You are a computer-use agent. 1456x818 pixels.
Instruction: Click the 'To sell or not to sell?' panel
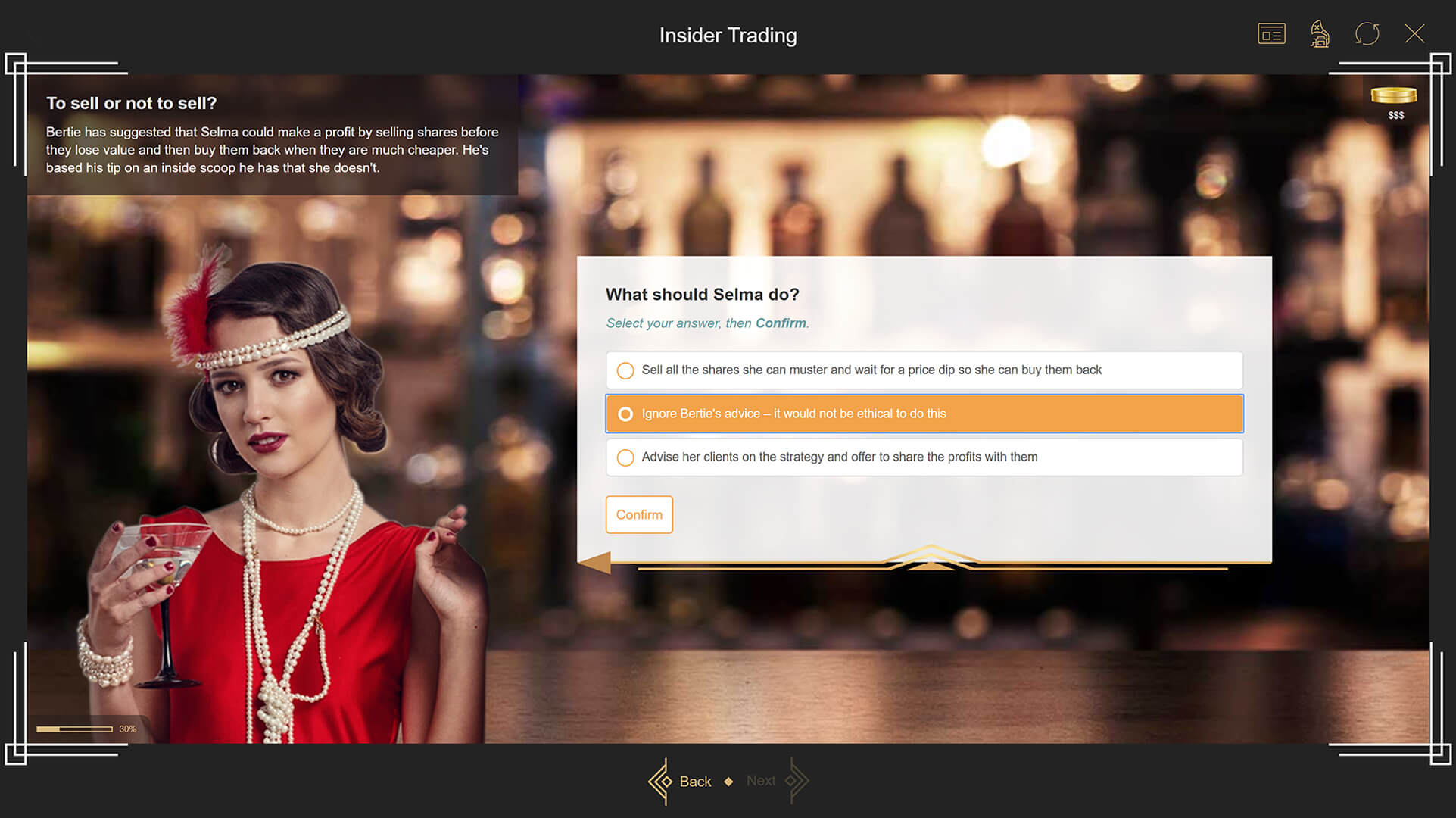coord(273,136)
